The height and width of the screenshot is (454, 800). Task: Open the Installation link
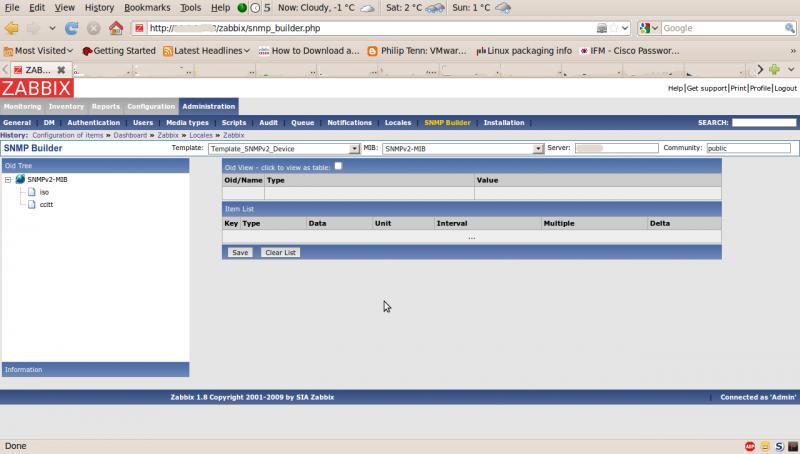504,122
